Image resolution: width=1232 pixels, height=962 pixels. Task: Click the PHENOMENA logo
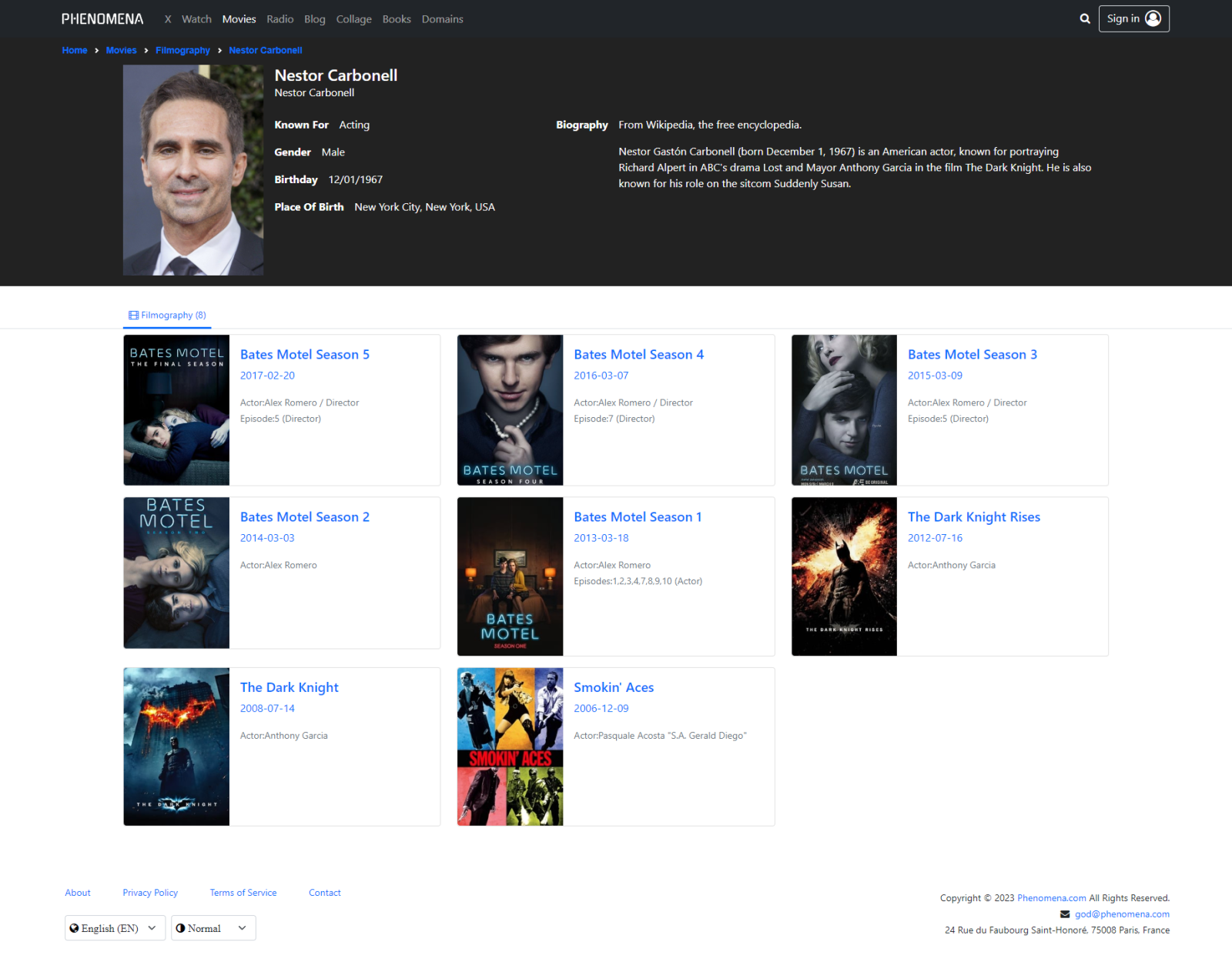point(102,19)
